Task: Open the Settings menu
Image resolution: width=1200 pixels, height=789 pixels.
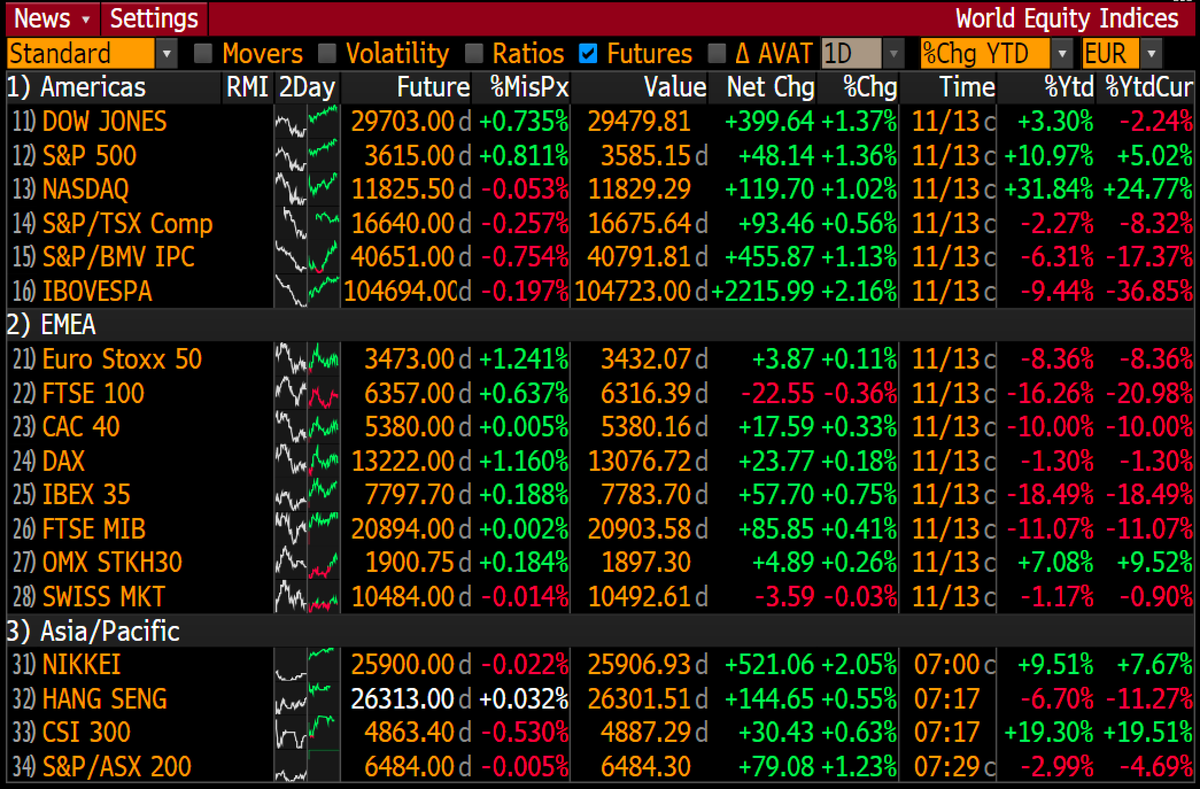Action: click(x=154, y=18)
